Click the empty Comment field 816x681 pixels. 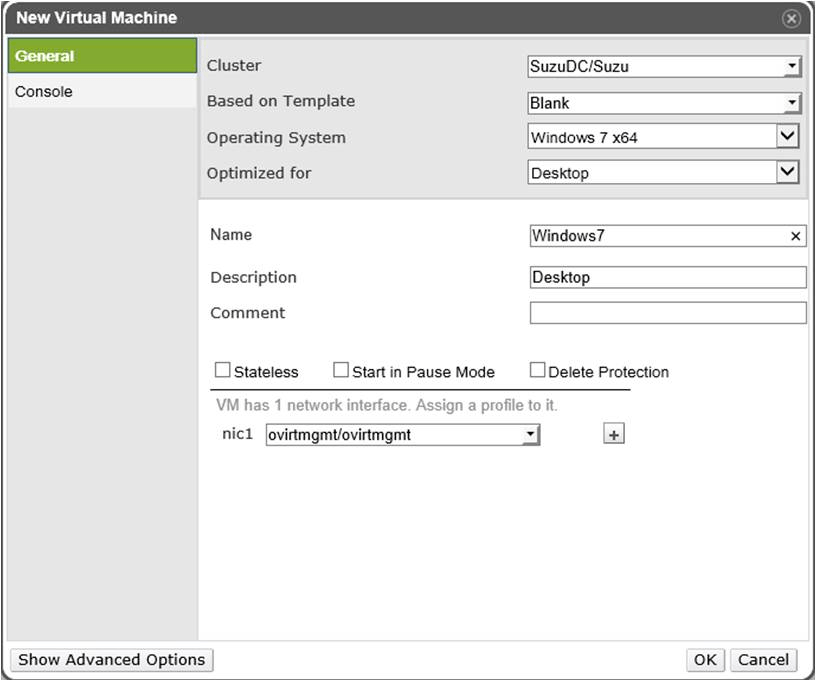coord(667,313)
